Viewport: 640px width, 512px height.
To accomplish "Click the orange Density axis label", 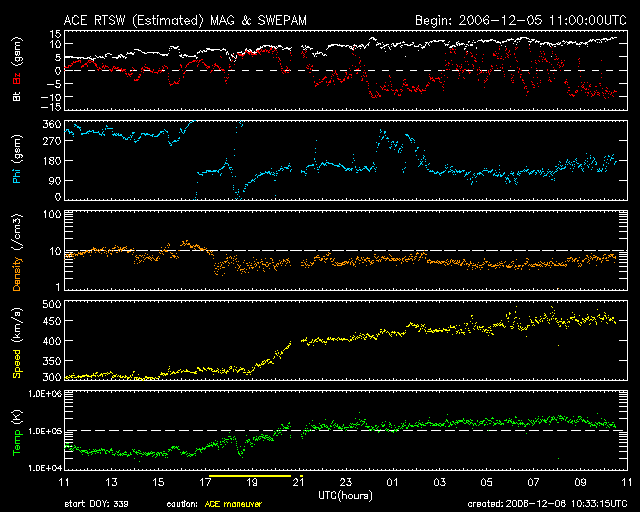I will point(16,254).
